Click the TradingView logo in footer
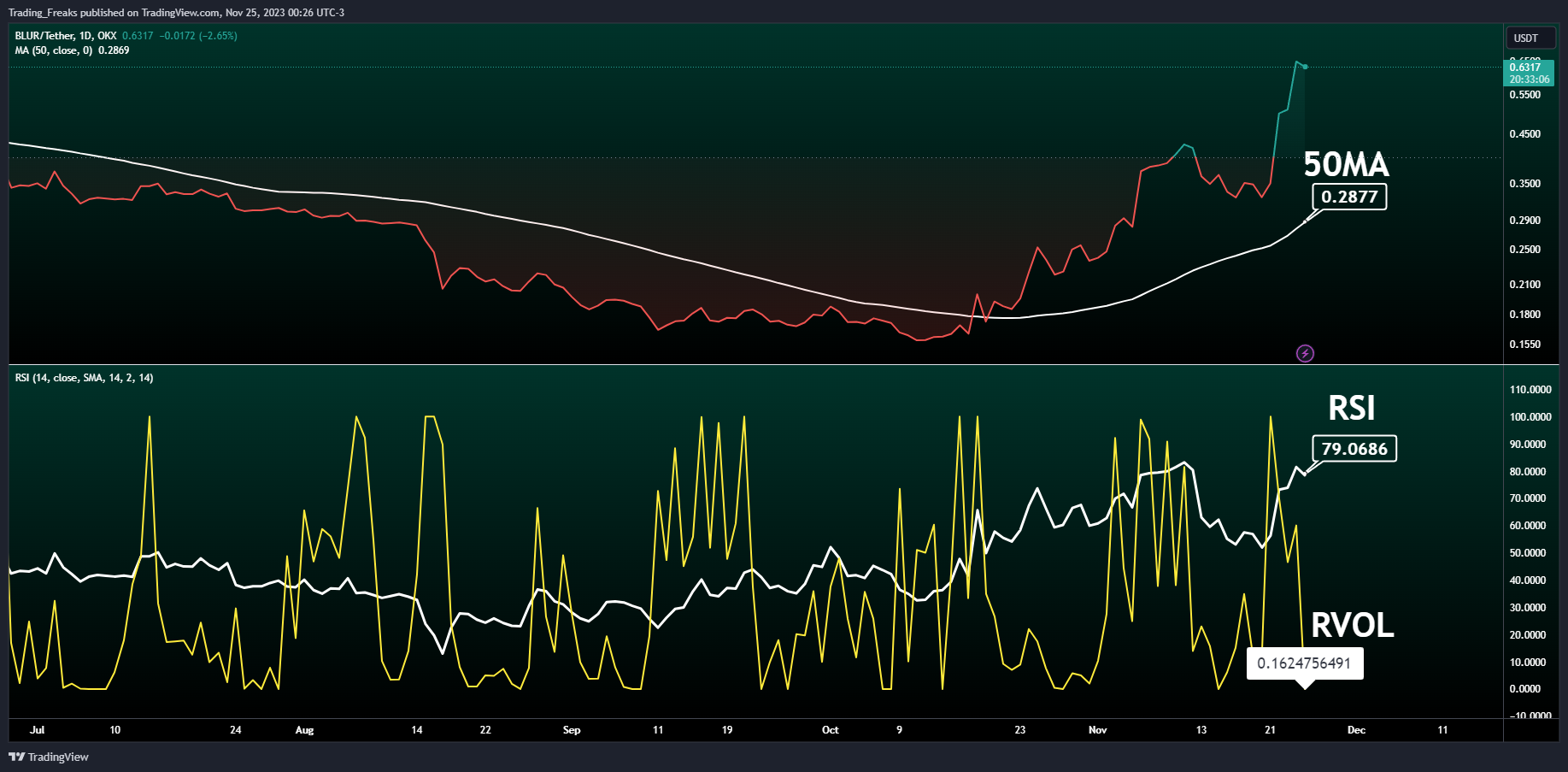Image resolution: width=1568 pixels, height=772 pixels. coord(49,757)
